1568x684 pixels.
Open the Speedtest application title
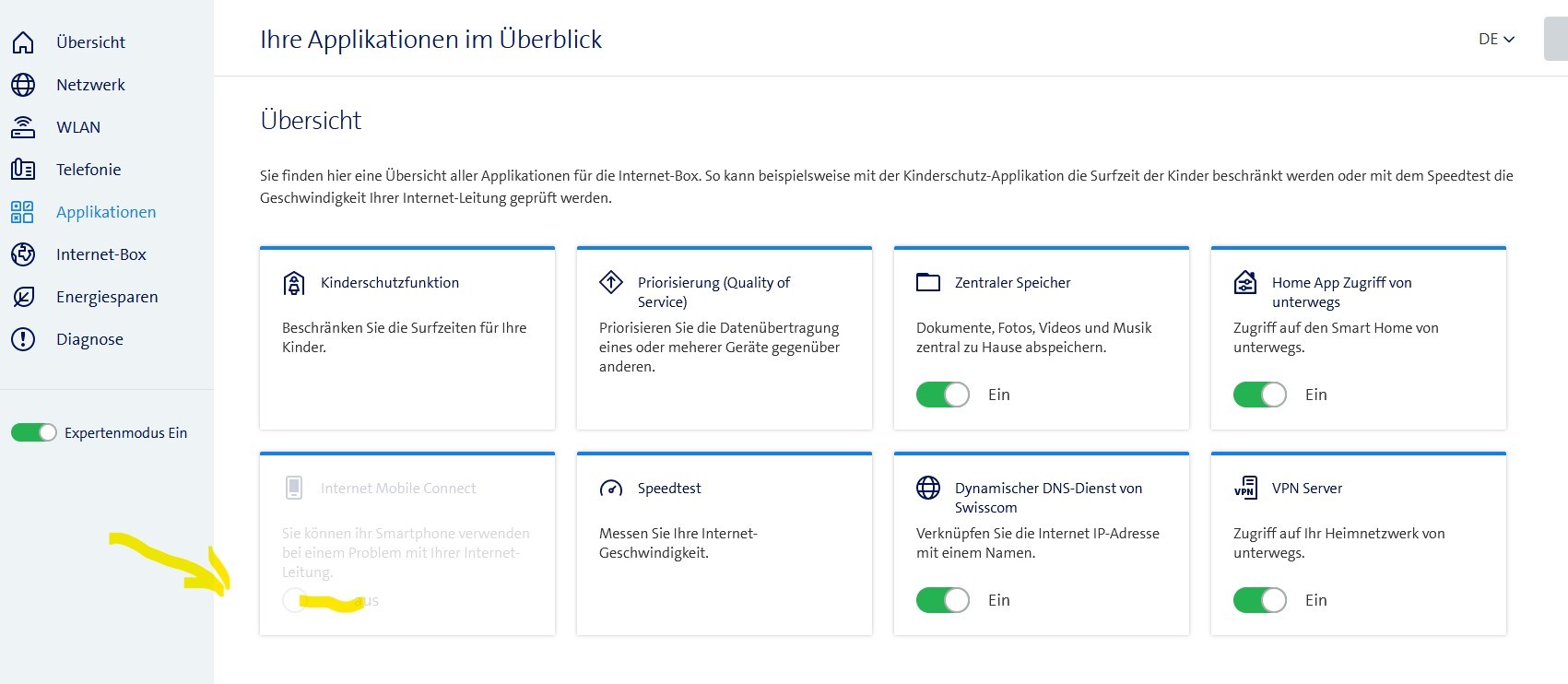669,489
